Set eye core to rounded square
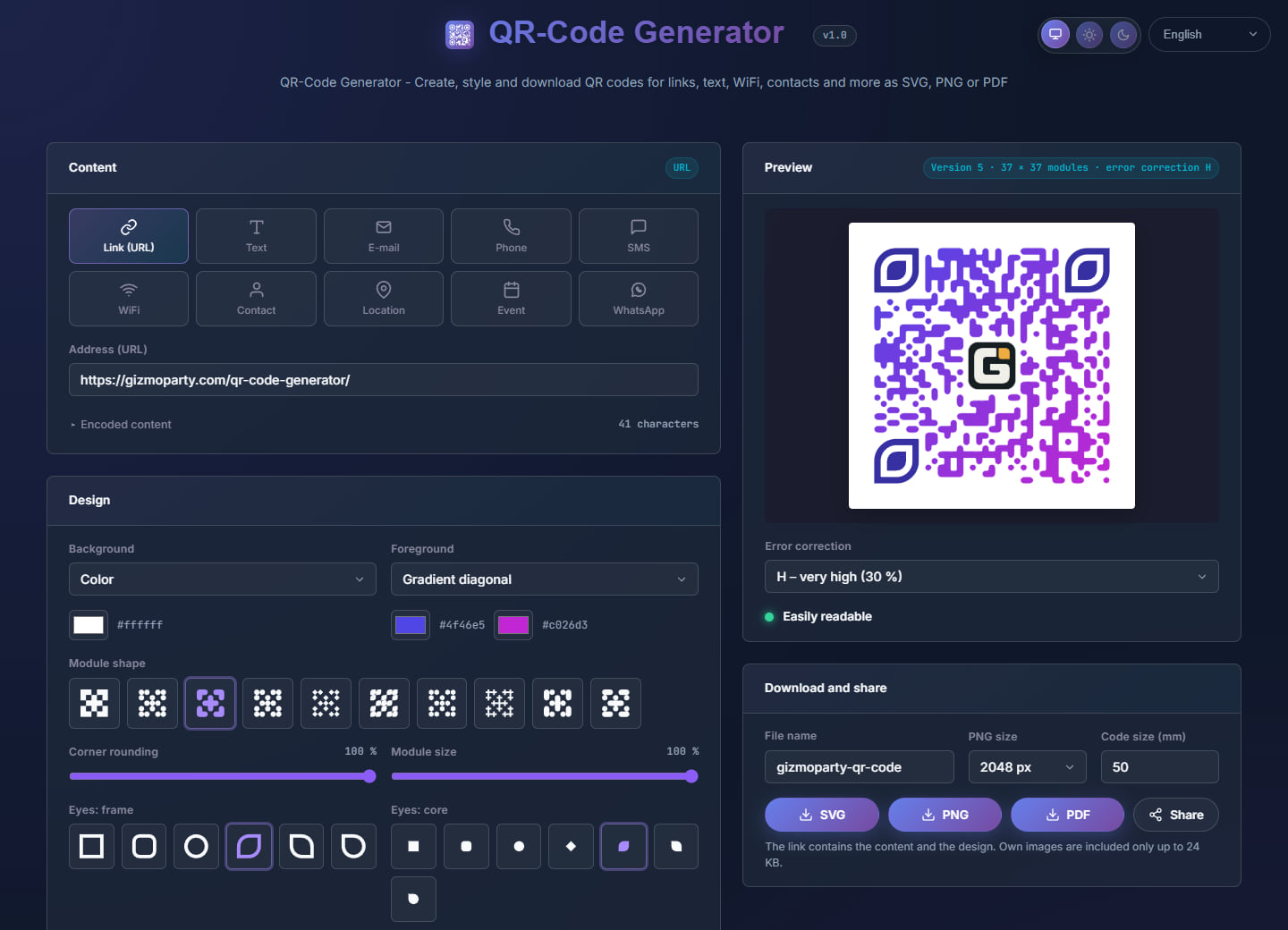The width and height of the screenshot is (1288, 930). pos(466,846)
